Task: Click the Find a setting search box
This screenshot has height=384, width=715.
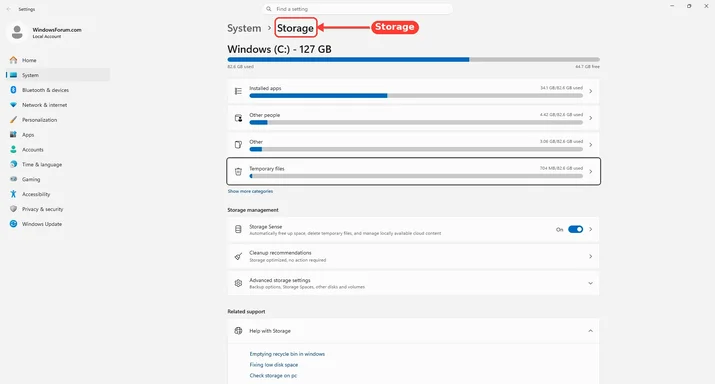Action: [x=358, y=9]
